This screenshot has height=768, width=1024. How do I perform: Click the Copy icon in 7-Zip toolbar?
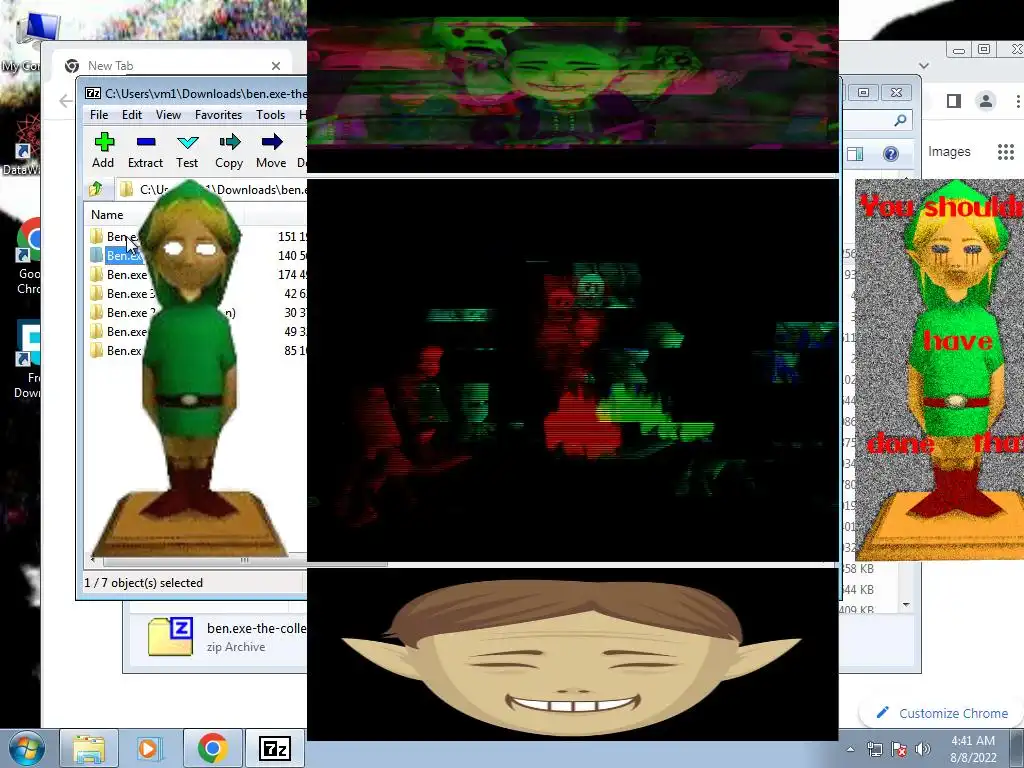(229, 150)
